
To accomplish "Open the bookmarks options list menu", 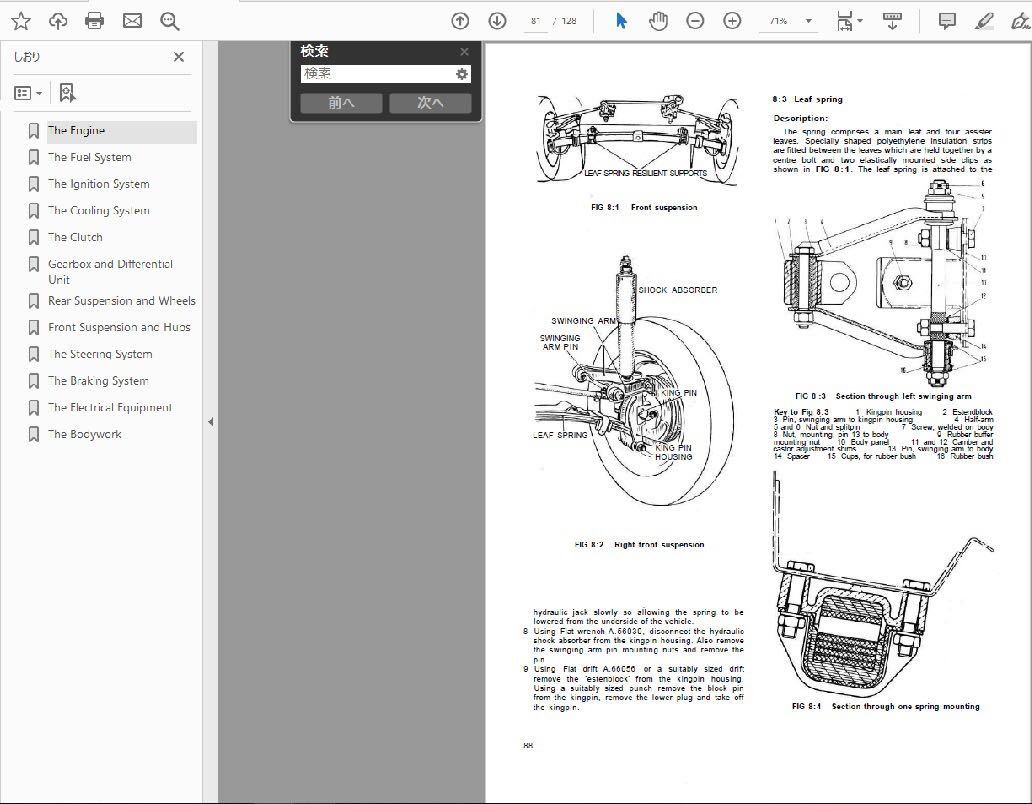I will pyautogui.click(x=28, y=93).
